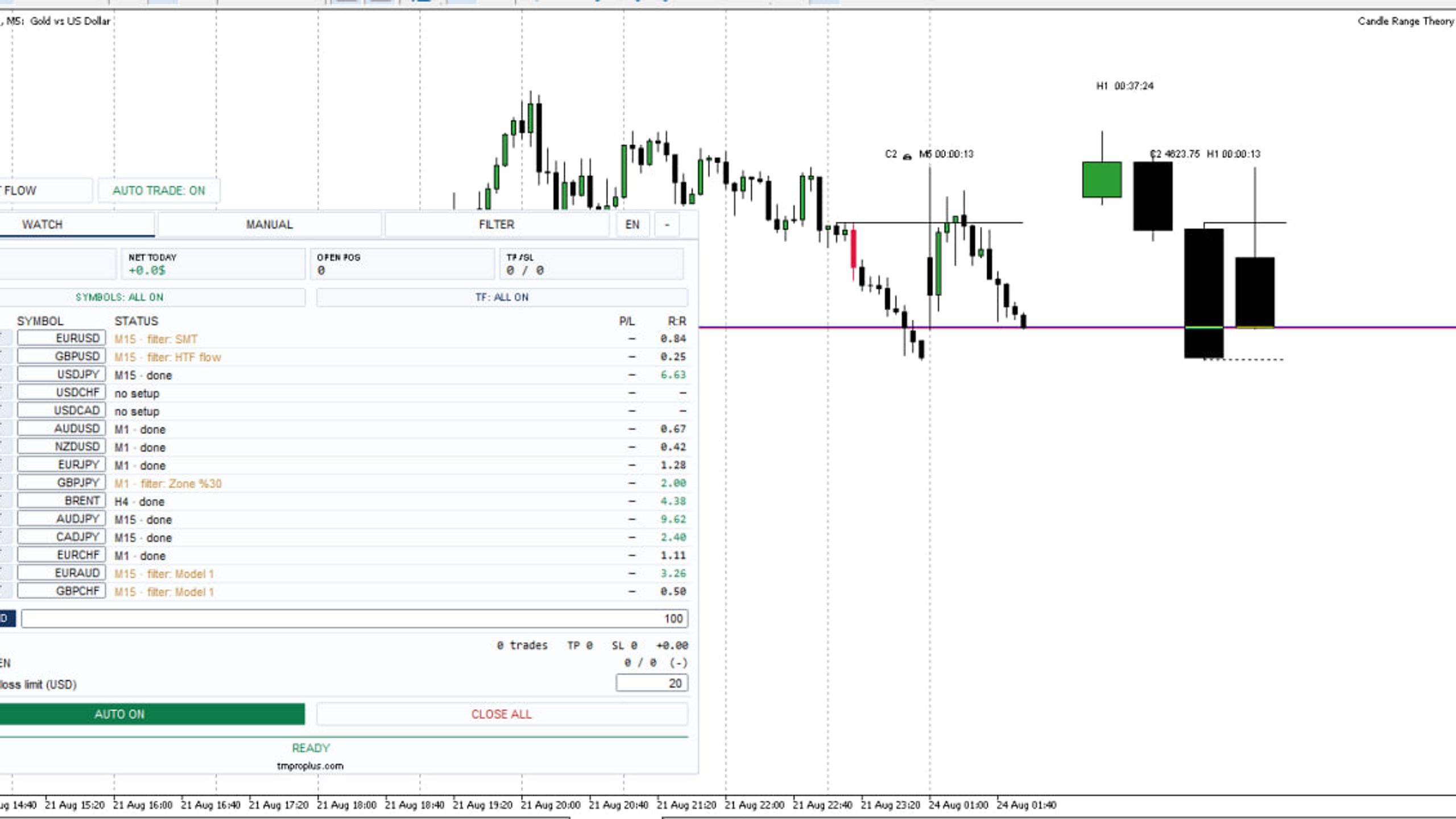This screenshot has width=1456, height=819.
Task: Click the 'H1 00:37:24' chart label
Action: point(1125,86)
